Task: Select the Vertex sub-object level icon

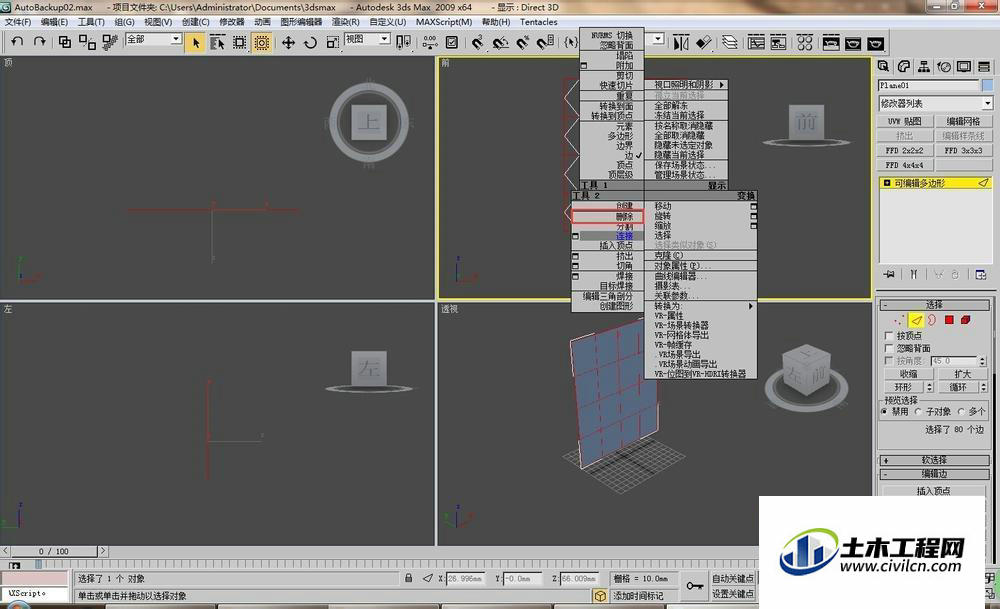Action: [900, 320]
